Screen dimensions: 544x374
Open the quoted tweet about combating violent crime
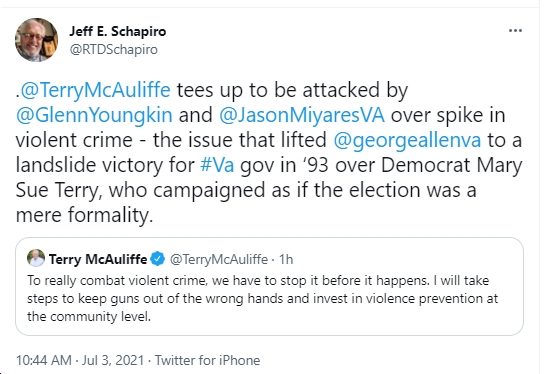coord(269,286)
